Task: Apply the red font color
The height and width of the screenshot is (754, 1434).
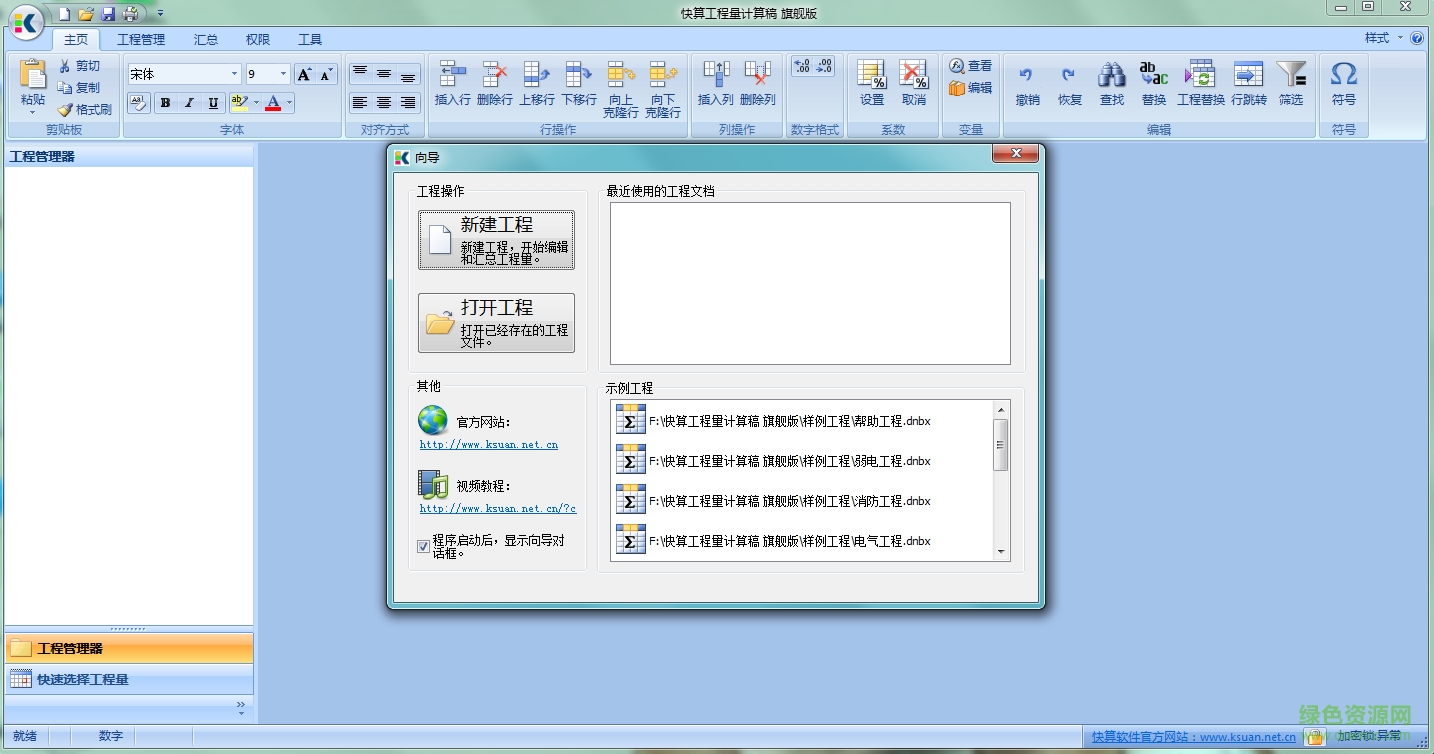Action: [273, 103]
